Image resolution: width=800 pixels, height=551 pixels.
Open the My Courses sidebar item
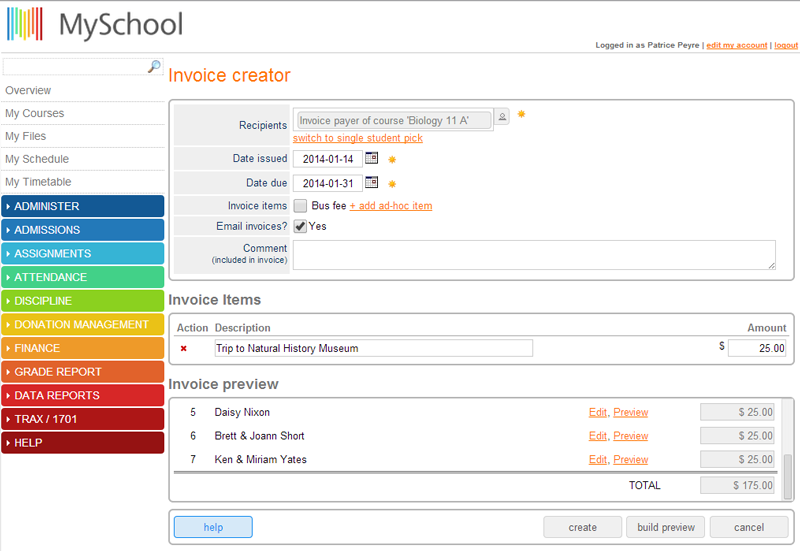(34, 113)
